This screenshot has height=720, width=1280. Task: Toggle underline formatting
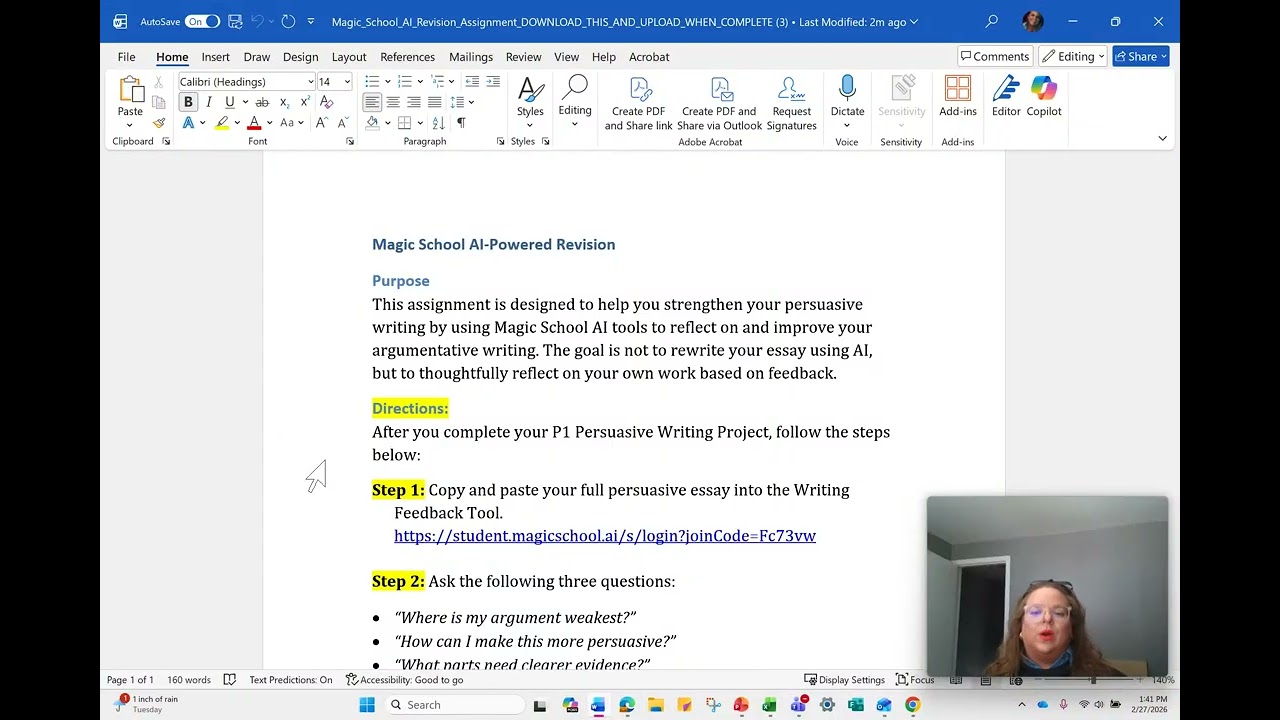[229, 102]
